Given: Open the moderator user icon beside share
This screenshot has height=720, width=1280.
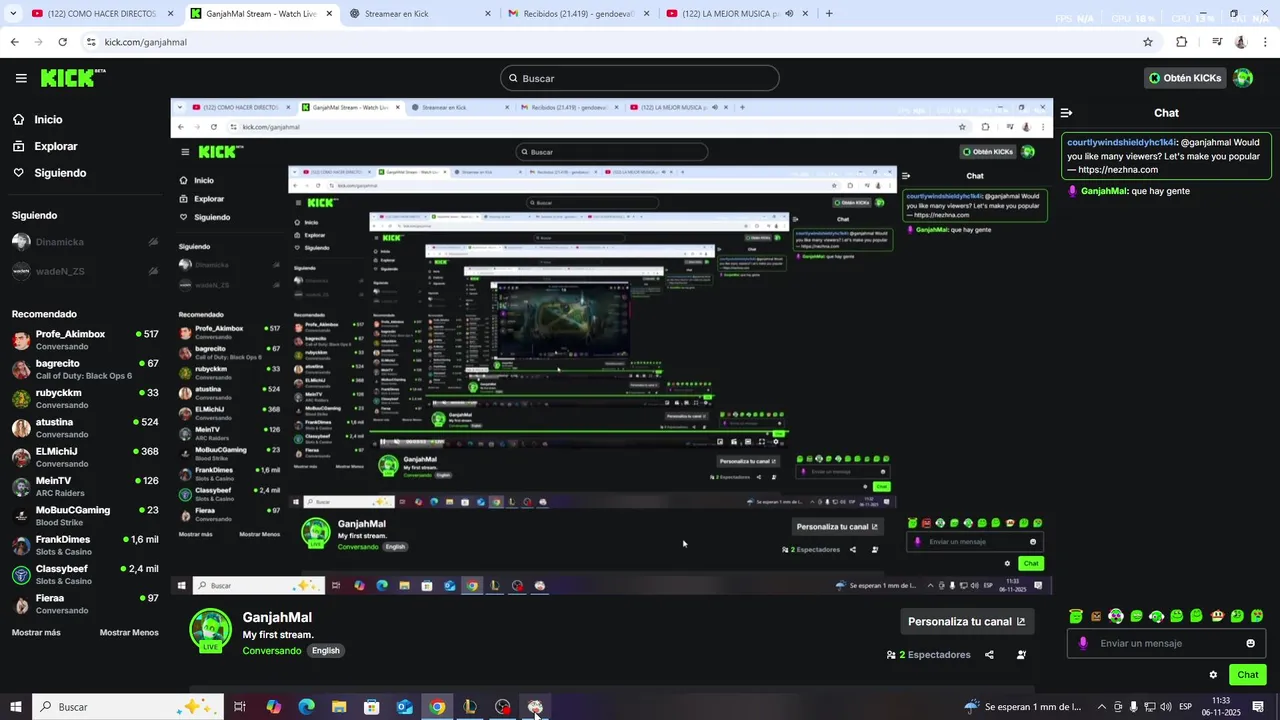Looking at the screenshot, I should tap(1021, 655).
